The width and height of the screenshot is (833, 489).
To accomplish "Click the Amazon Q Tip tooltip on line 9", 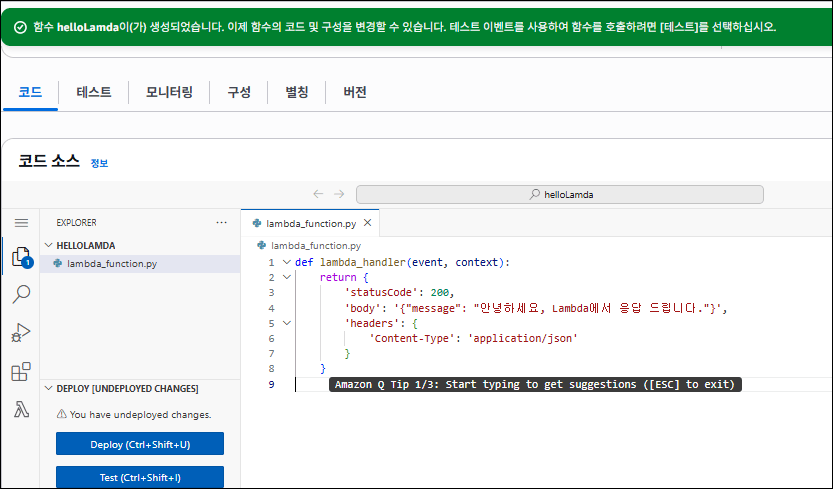I will 535,384.
